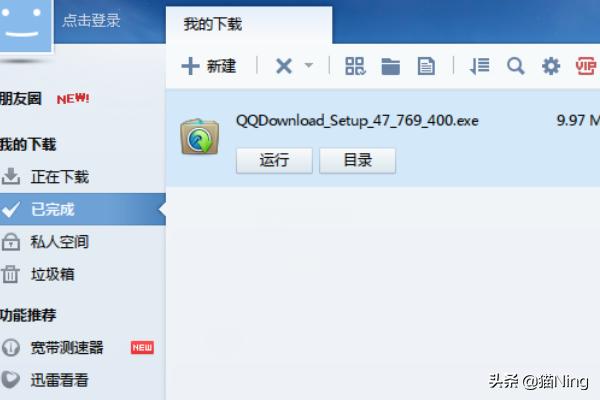600x400 pixels.
Task: Open search with the magnifier icon
Action: coord(515,66)
